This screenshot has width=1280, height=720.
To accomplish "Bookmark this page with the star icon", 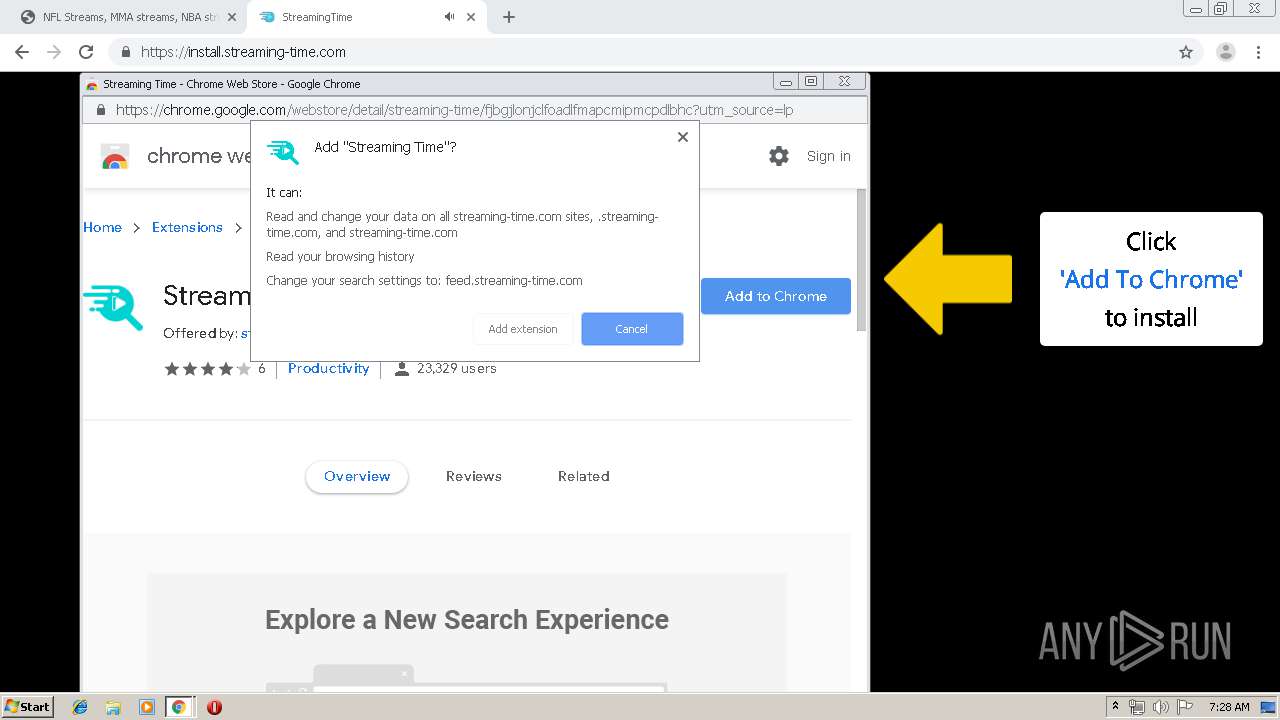I will click(x=1186, y=52).
